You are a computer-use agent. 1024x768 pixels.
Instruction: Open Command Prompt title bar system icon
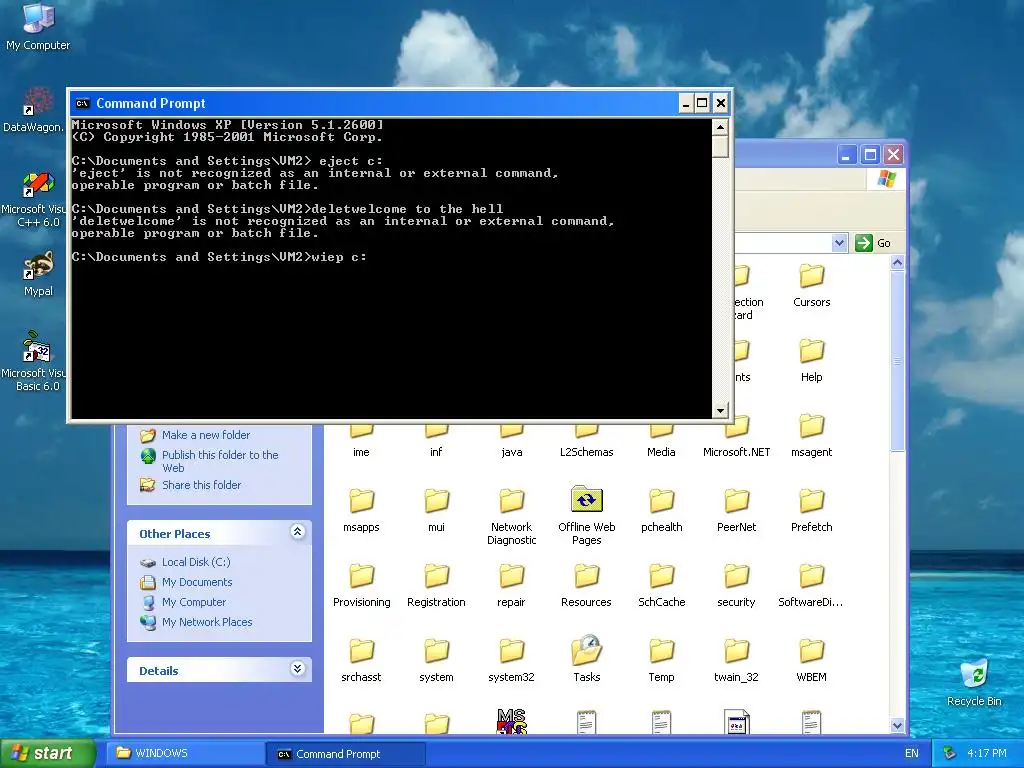82,103
